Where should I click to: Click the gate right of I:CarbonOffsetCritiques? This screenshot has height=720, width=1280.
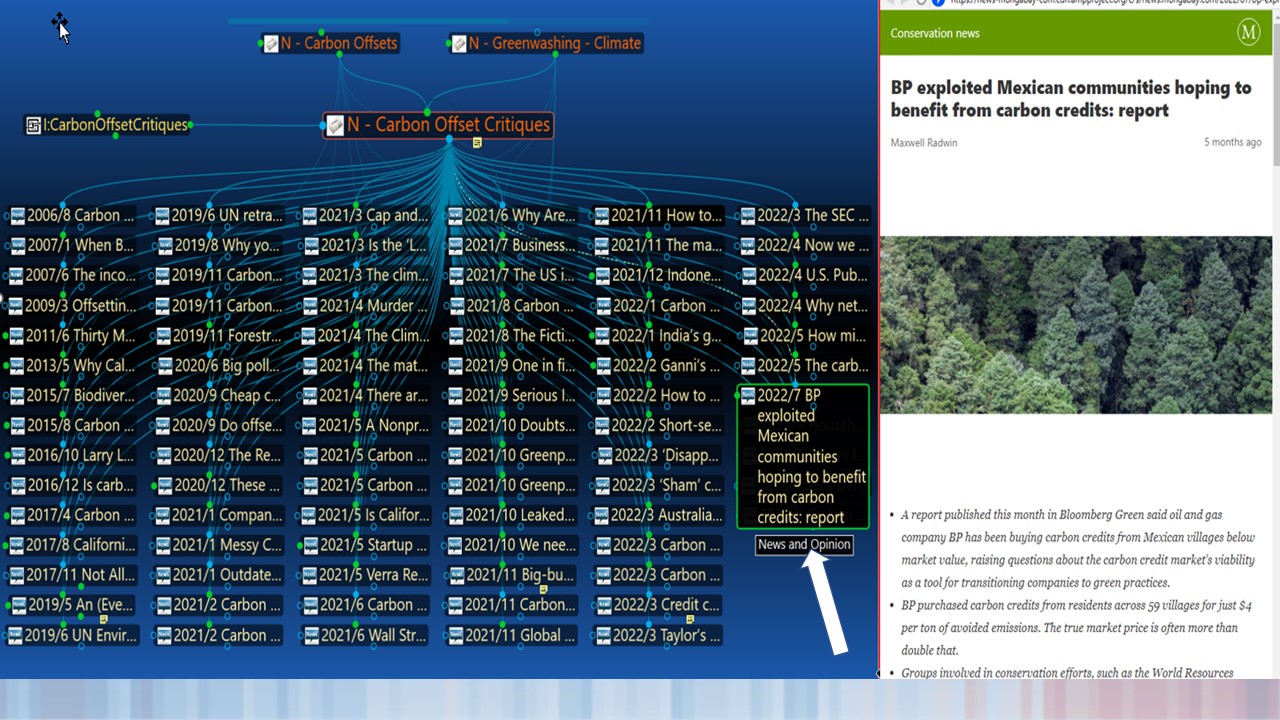click(190, 125)
